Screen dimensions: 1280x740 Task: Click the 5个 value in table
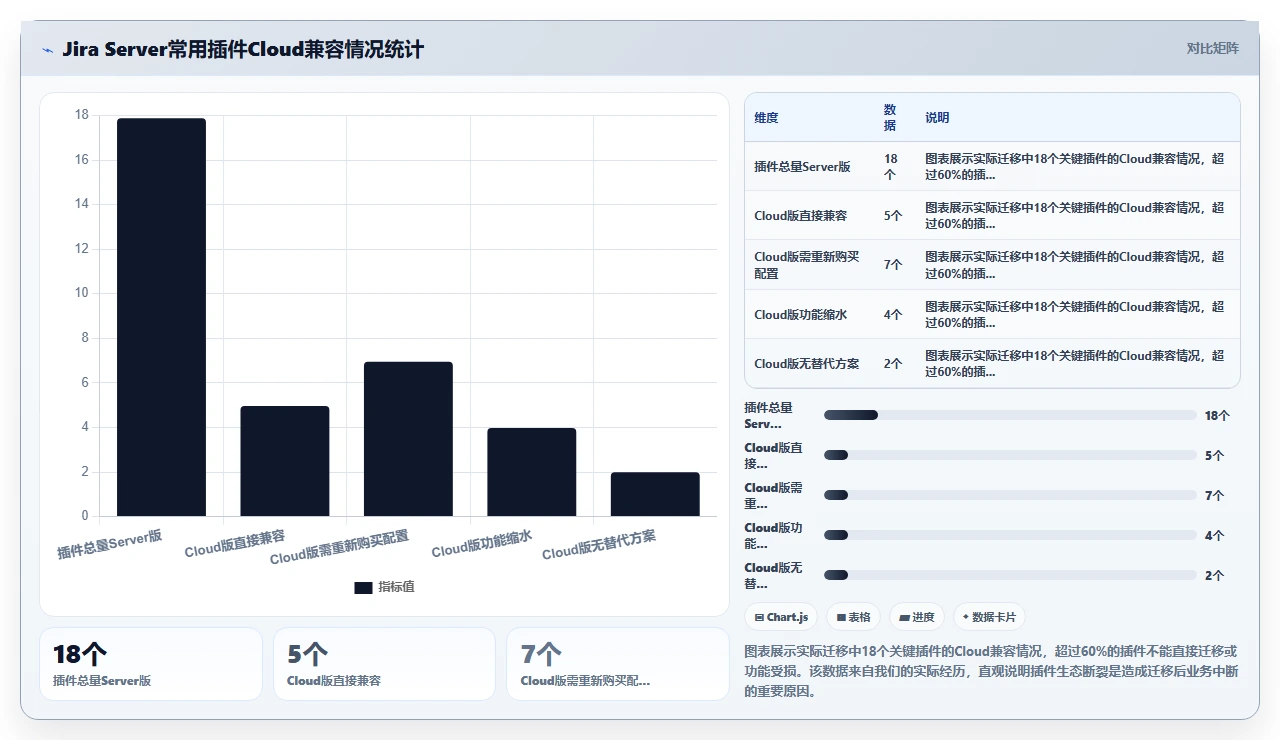click(x=893, y=215)
